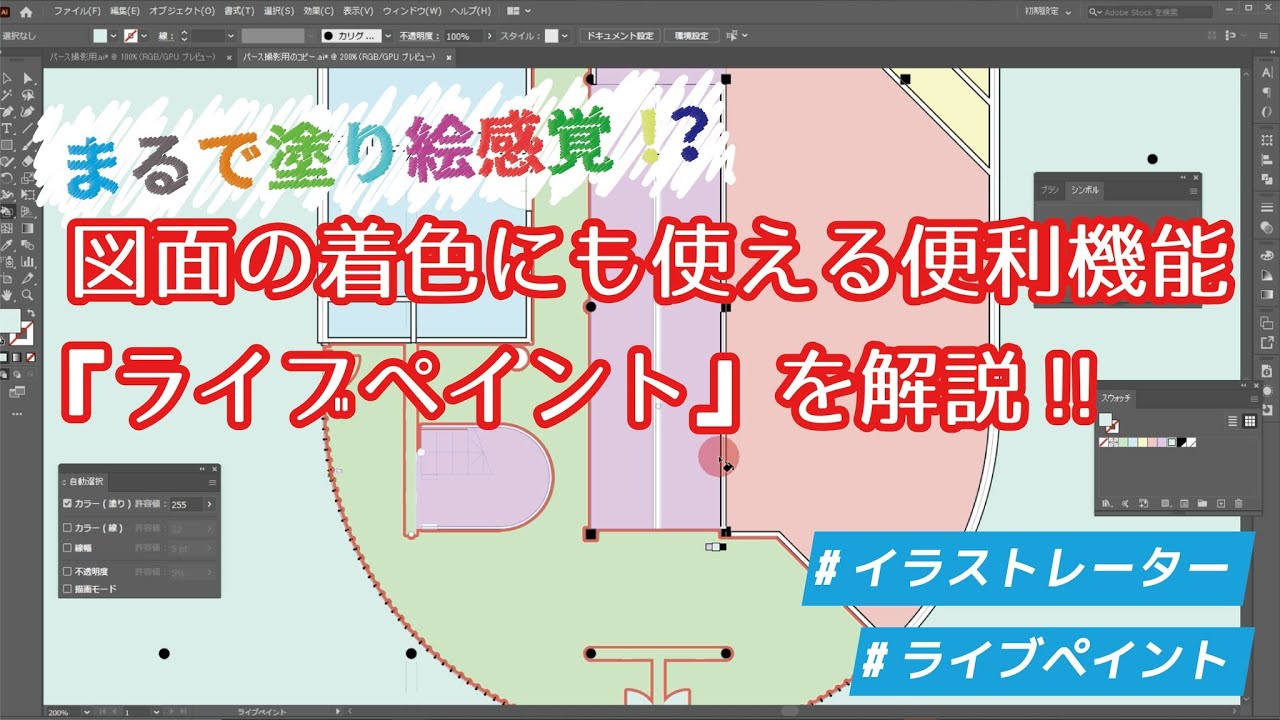This screenshot has height=720, width=1280.
Task: Click the Delete Swatch trash icon
Action: point(1238,503)
